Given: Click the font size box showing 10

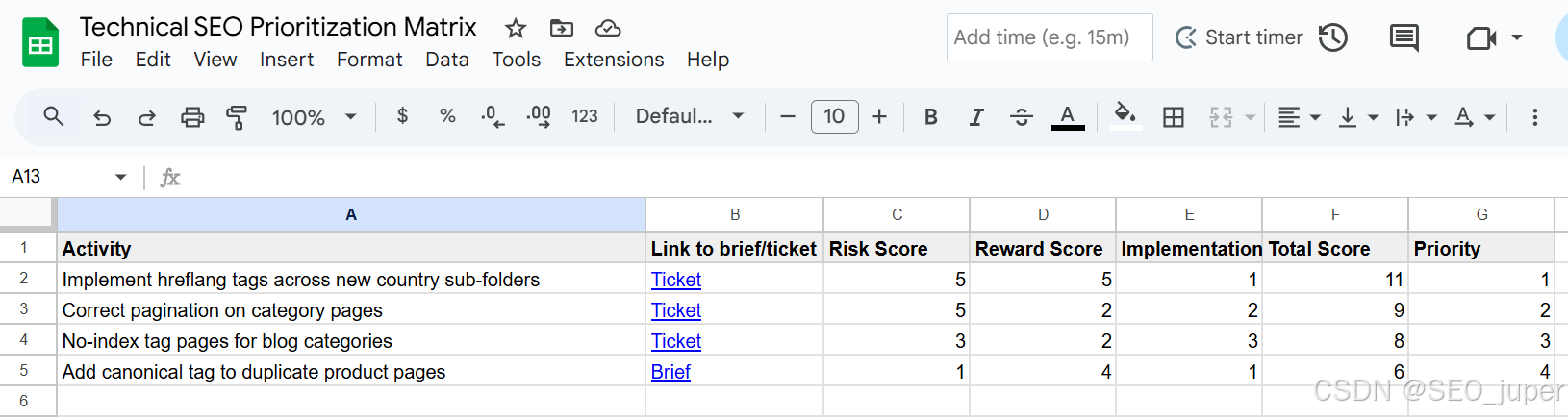Looking at the screenshot, I should tap(834, 116).
